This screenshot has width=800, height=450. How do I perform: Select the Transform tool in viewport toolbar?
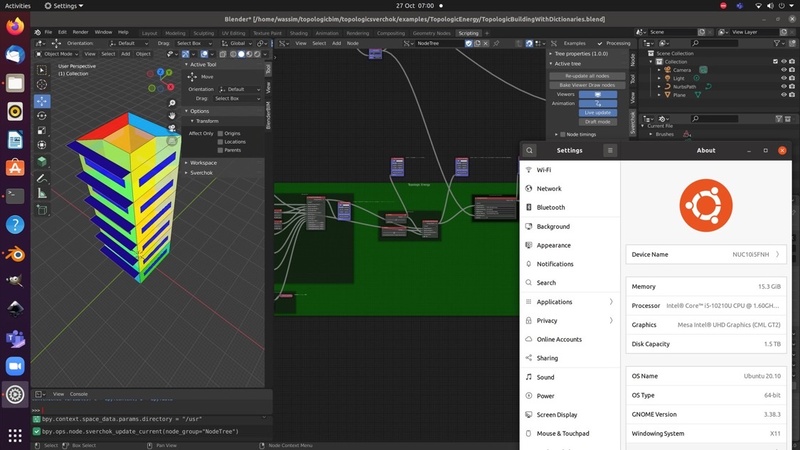[x=42, y=145]
